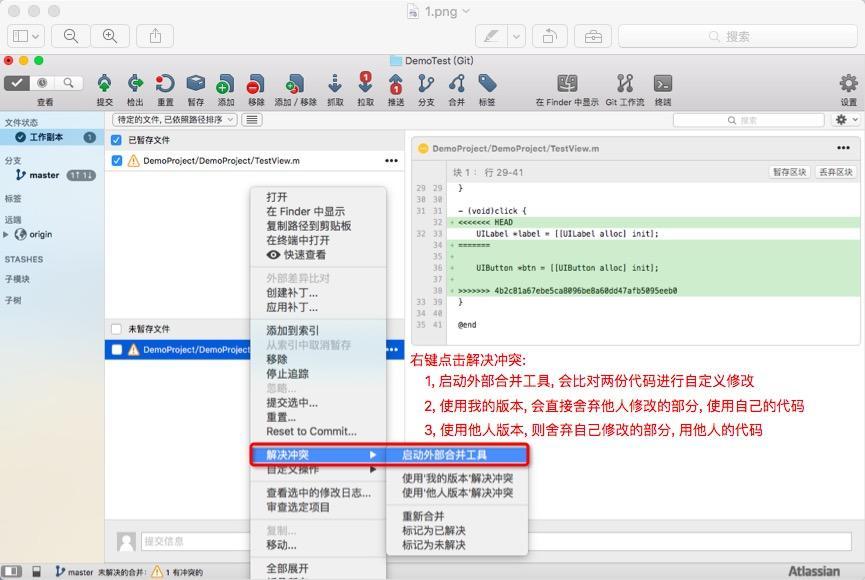The width and height of the screenshot is (865, 580).
Task: Click the Merge (合并) toolbar icon
Action: (x=457, y=84)
